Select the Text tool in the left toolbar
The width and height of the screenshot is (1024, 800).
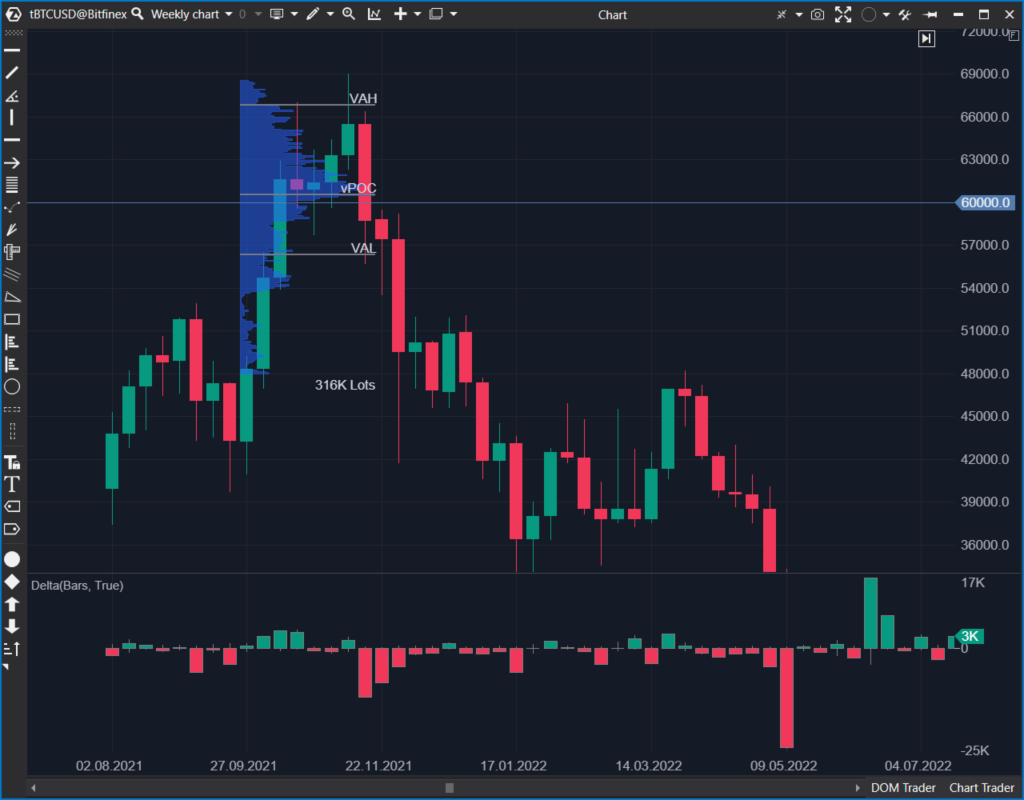12,484
